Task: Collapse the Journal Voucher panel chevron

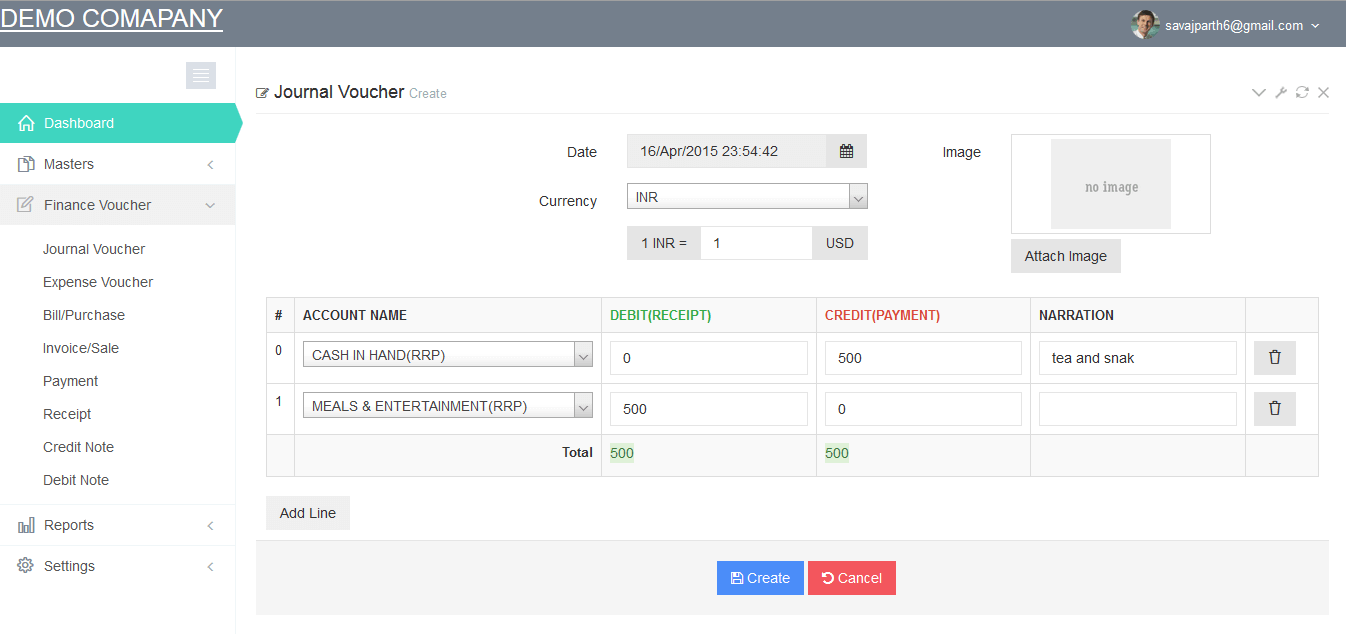Action: tap(1259, 93)
